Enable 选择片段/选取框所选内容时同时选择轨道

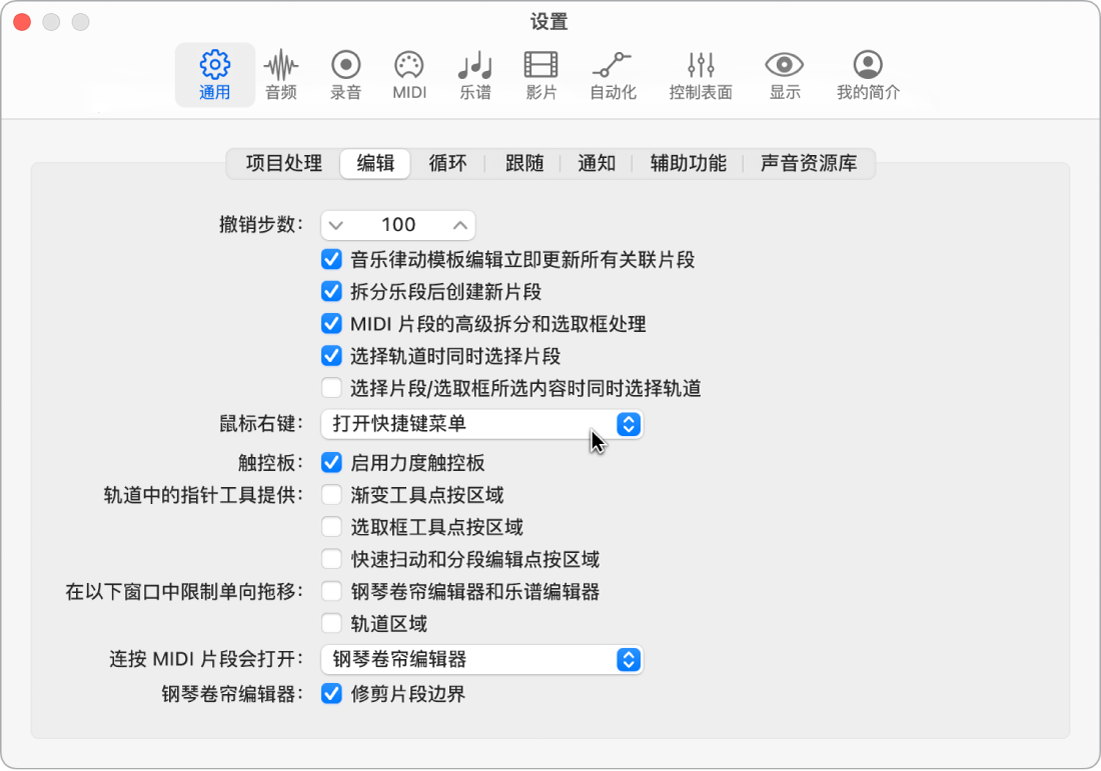click(x=332, y=388)
